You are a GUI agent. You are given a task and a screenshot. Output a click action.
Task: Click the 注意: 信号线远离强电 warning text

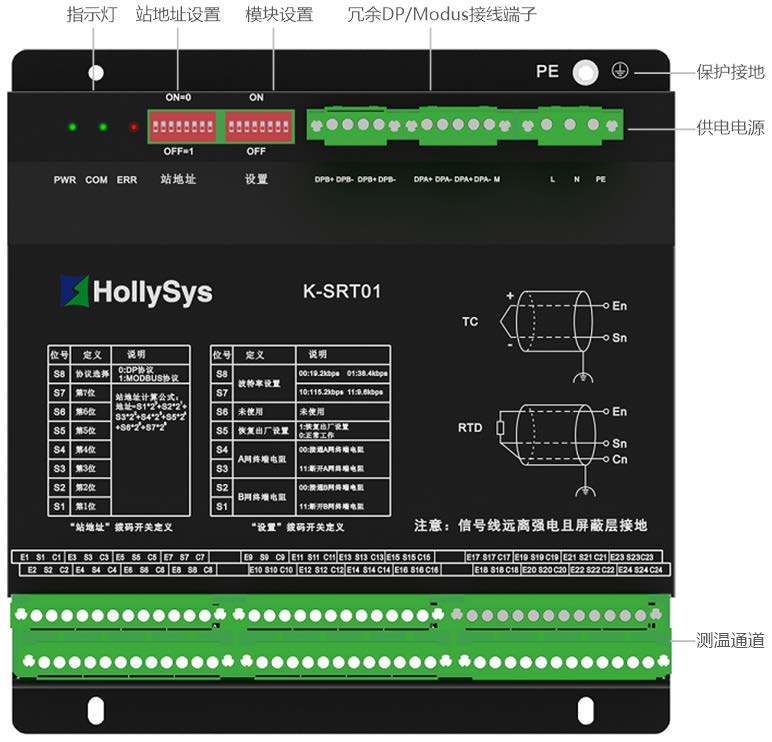[x=531, y=525]
